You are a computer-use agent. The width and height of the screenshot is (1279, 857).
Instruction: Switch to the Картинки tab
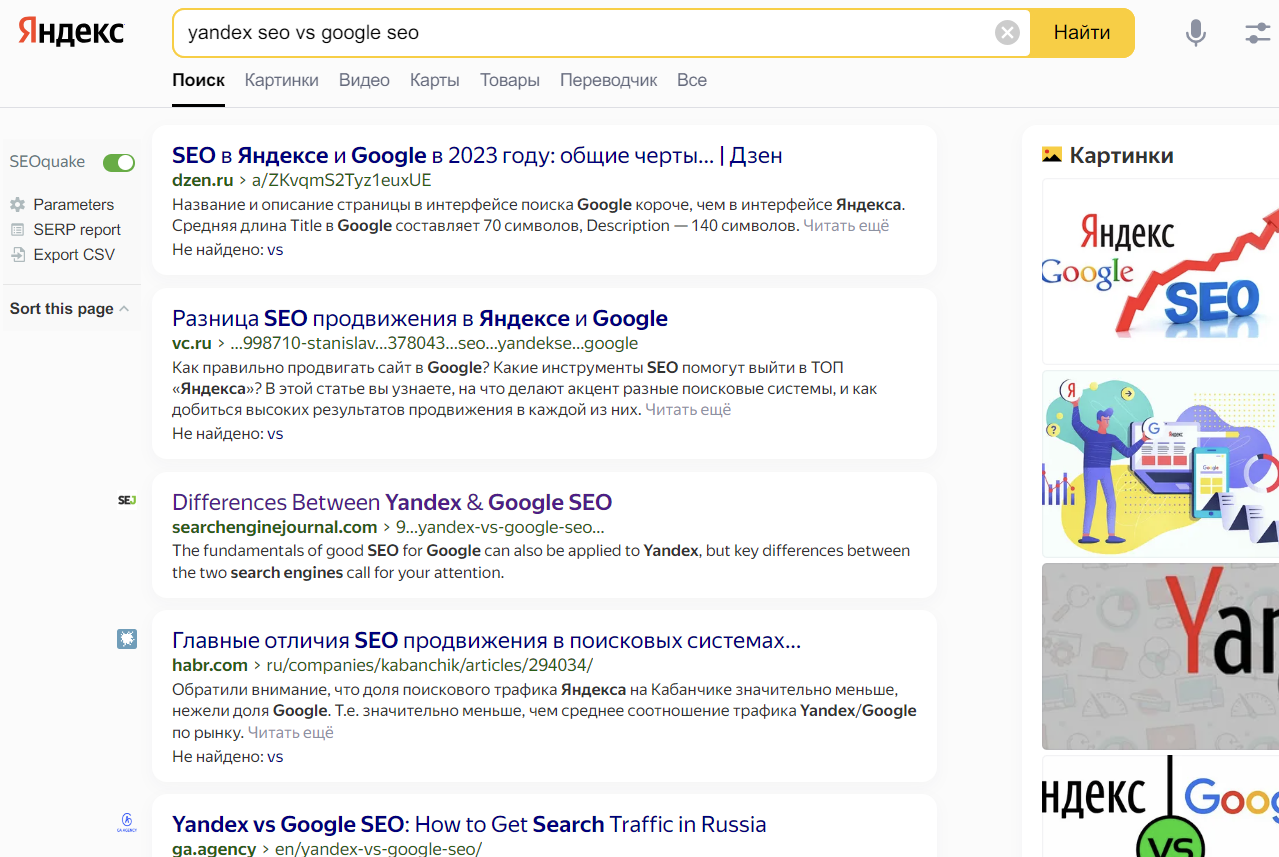tap(281, 80)
